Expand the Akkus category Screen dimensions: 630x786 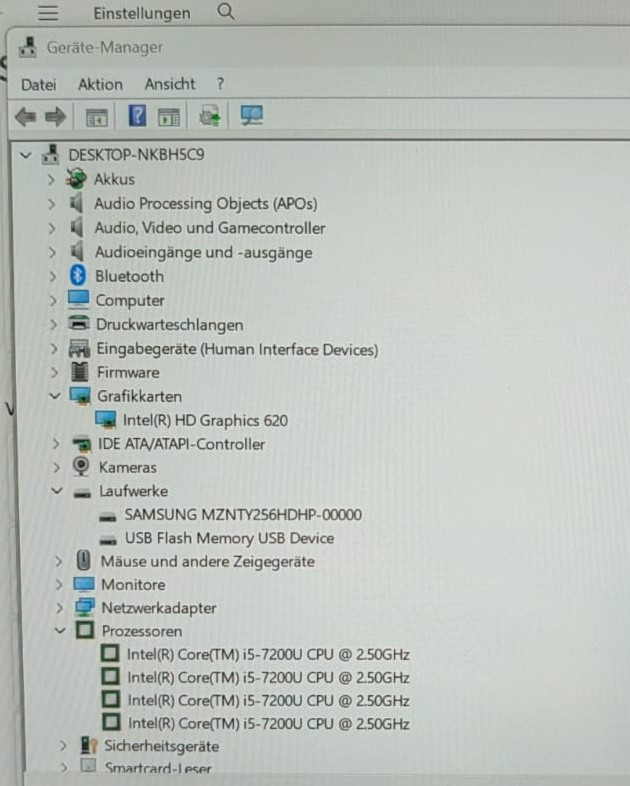tap(51, 179)
